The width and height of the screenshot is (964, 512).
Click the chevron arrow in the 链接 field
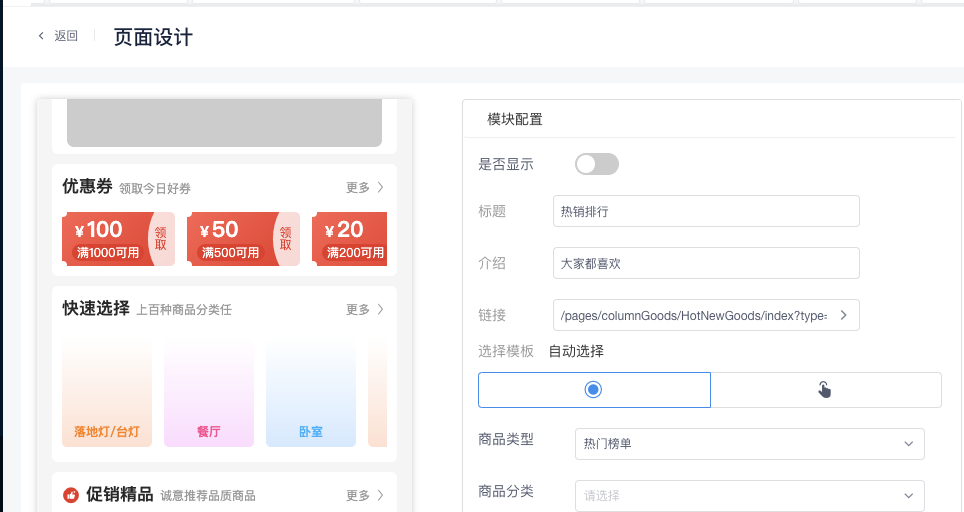coord(843,315)
